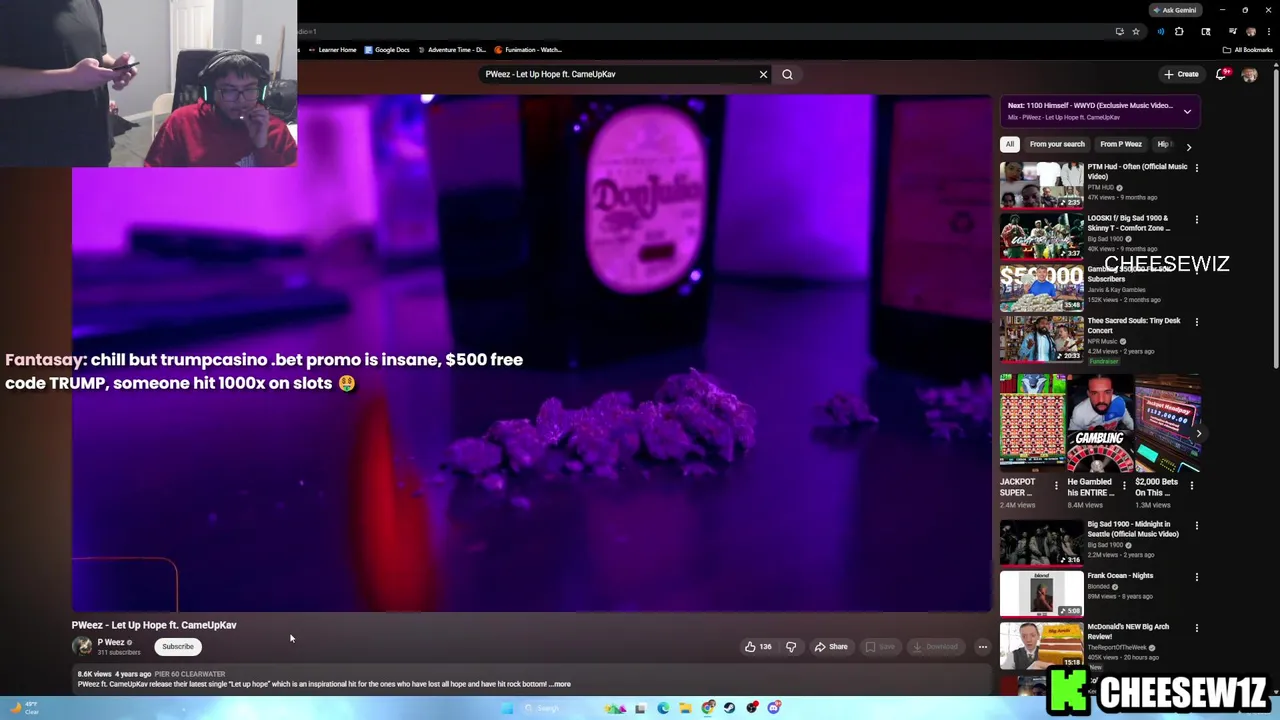Image resolution: width=1280 pixels, height=720 pixels.
Task: Open options for PTM Hud - Often video
Action: [x=1197, y=168]
